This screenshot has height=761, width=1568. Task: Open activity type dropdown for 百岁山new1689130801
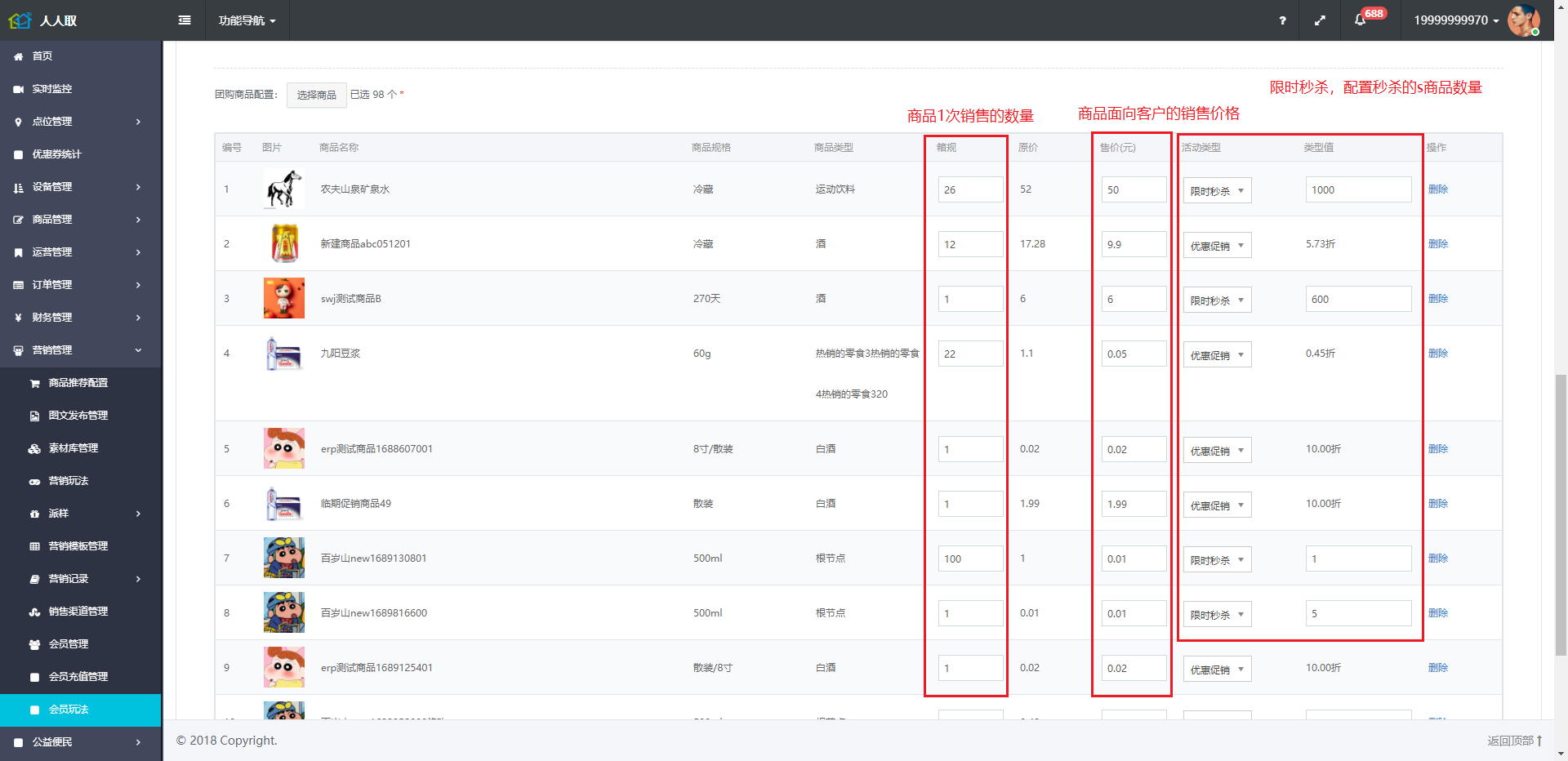(1217, 559)
